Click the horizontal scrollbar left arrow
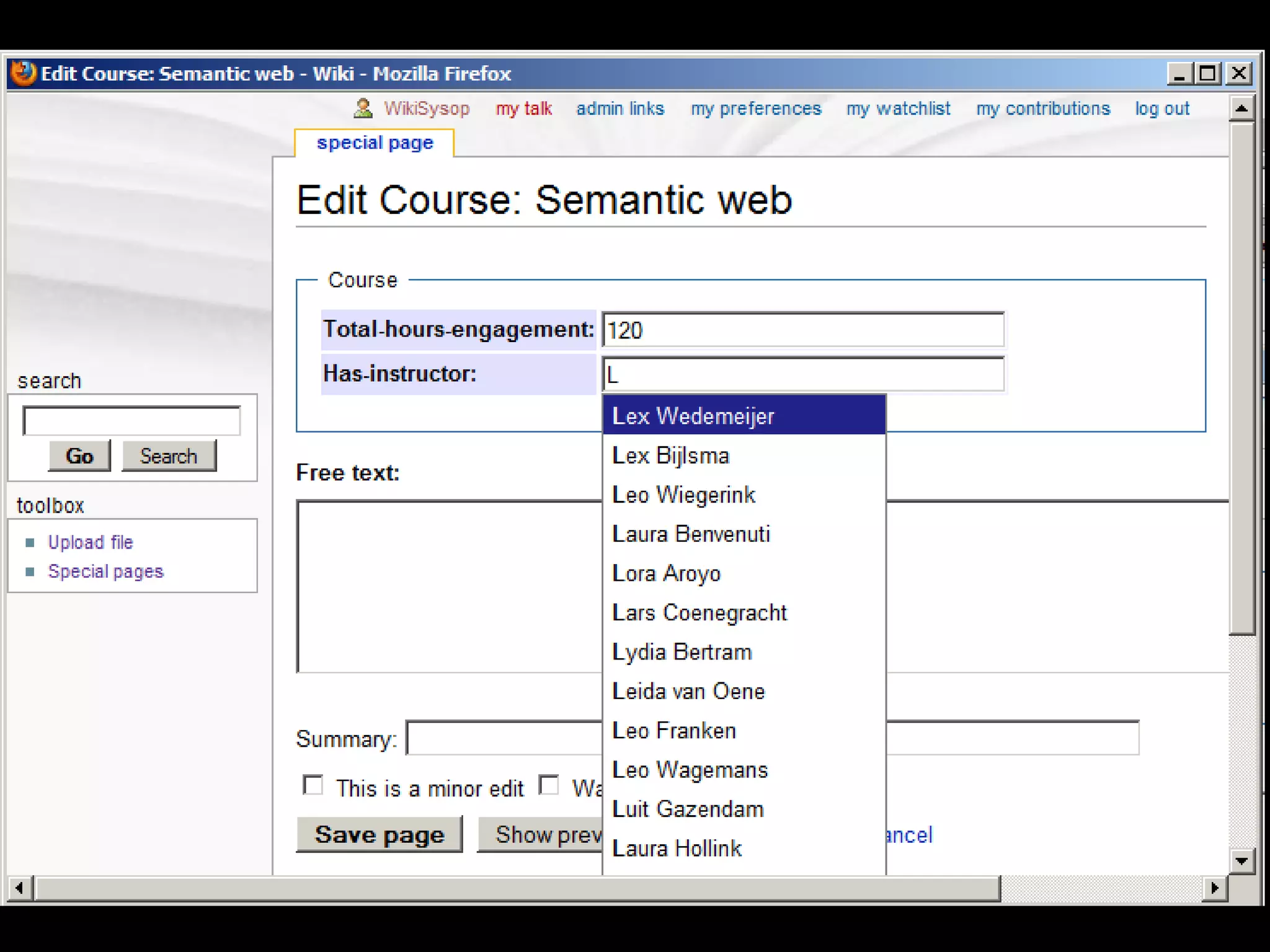The image size is (1270, 952). 19,888
